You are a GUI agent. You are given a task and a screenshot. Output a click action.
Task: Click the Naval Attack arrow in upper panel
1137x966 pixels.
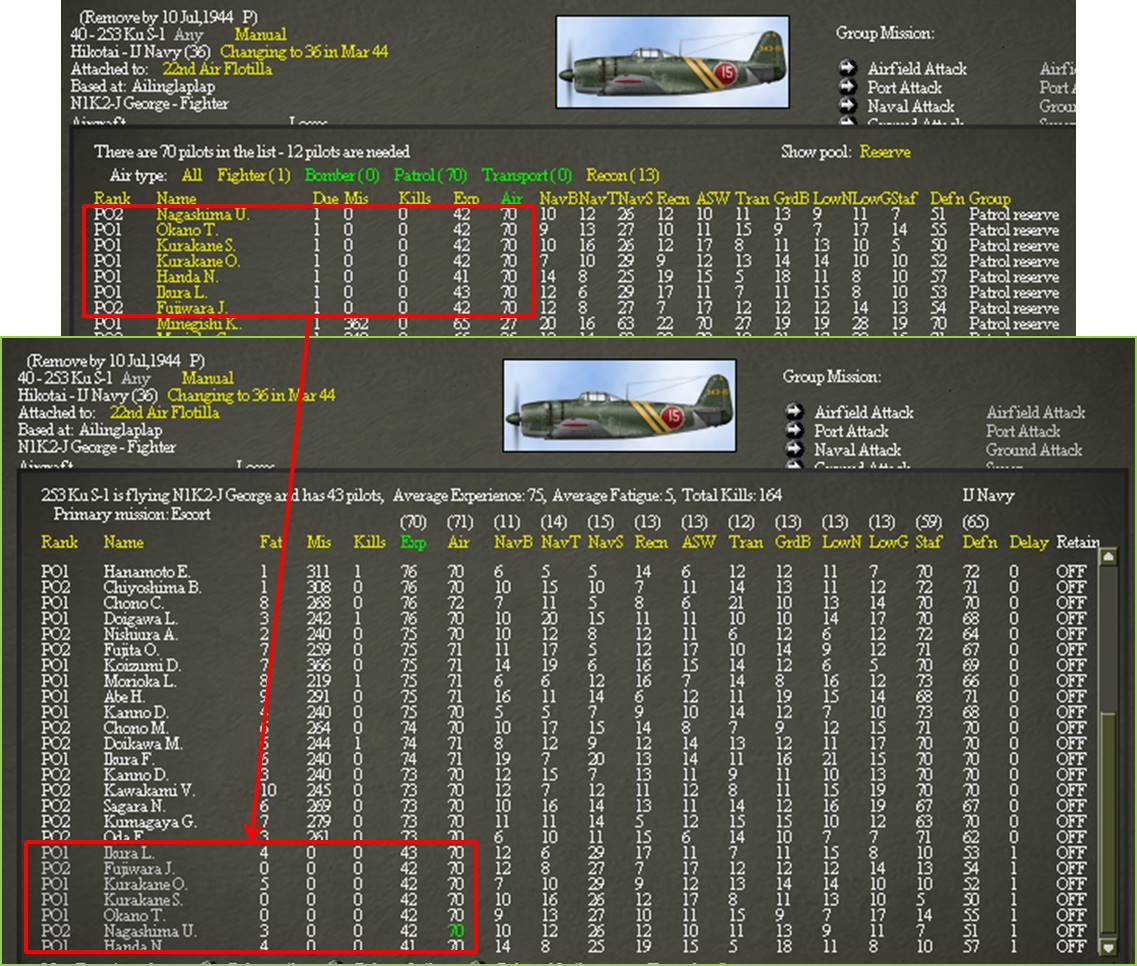(x=847, y=105)
